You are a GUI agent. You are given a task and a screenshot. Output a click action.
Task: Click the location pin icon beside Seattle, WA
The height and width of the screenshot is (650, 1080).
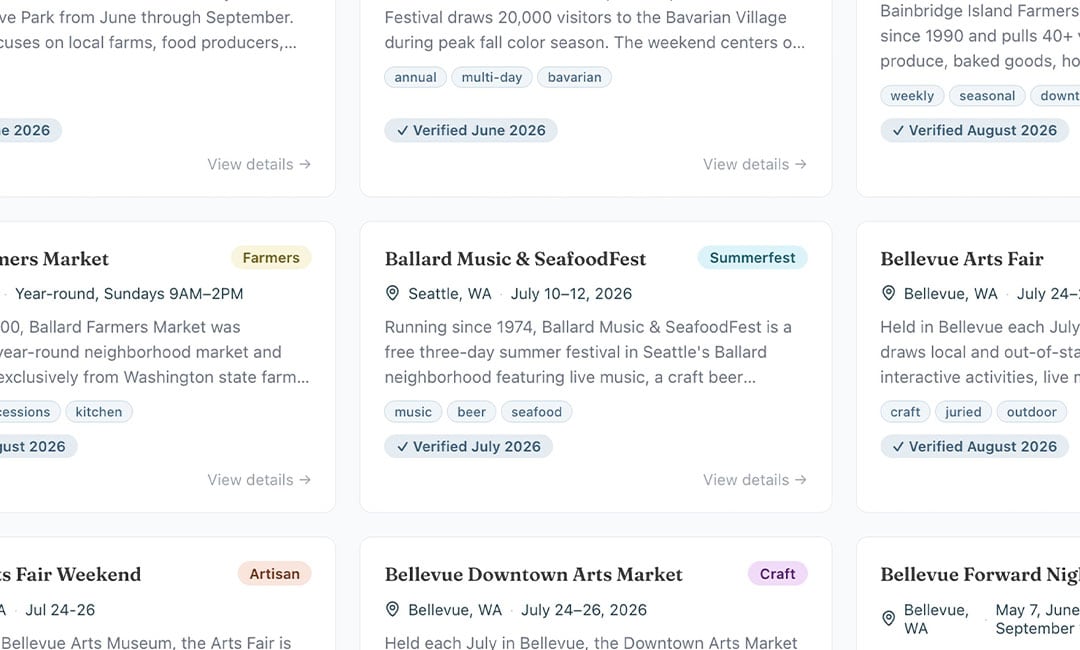392,293
